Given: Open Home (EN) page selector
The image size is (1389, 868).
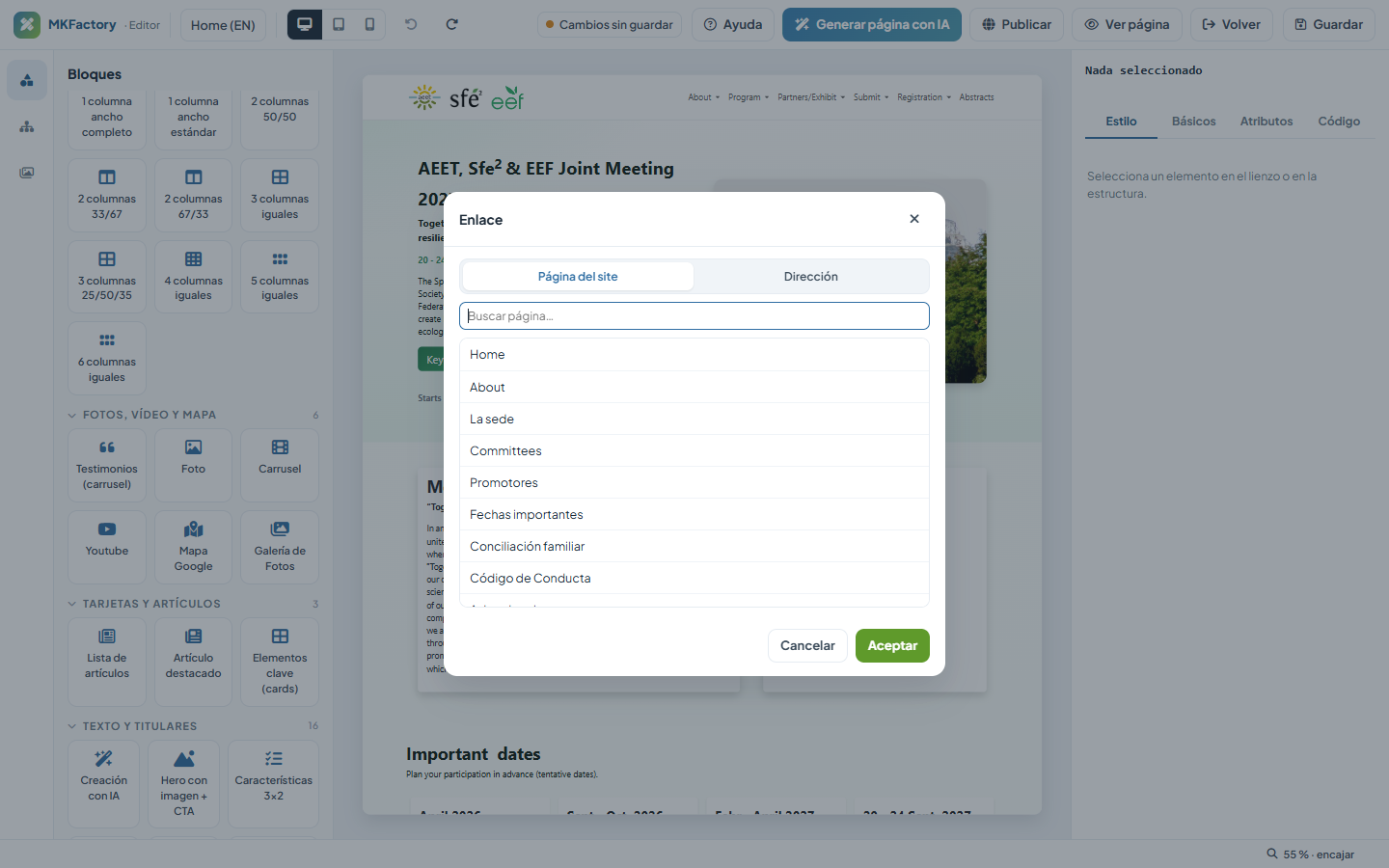Looking at the screenshot, I should (x=223, y=25).
